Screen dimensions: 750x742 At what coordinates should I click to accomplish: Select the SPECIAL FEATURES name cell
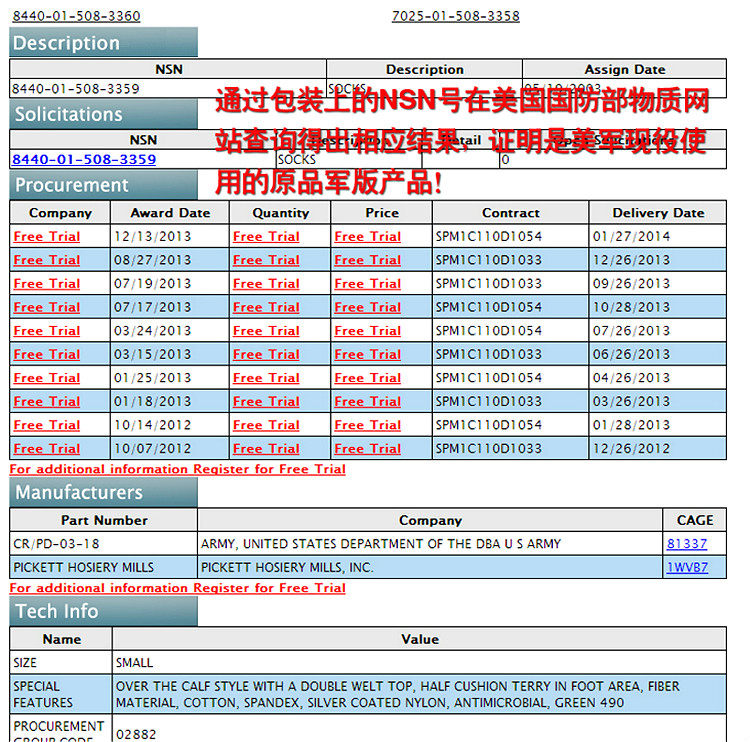[61, 694]
